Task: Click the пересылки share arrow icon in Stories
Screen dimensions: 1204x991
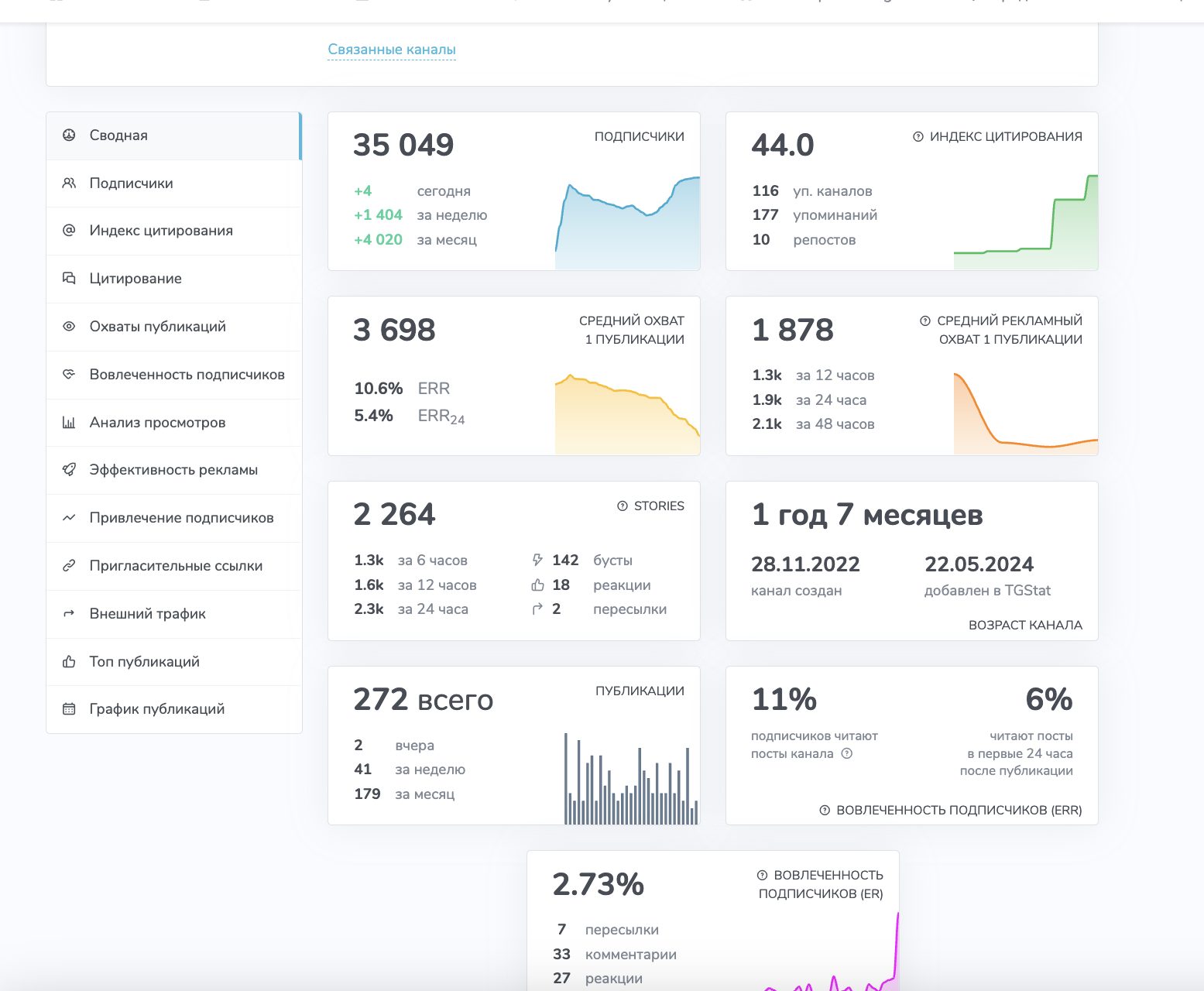Action: click(x=537, y=609)
